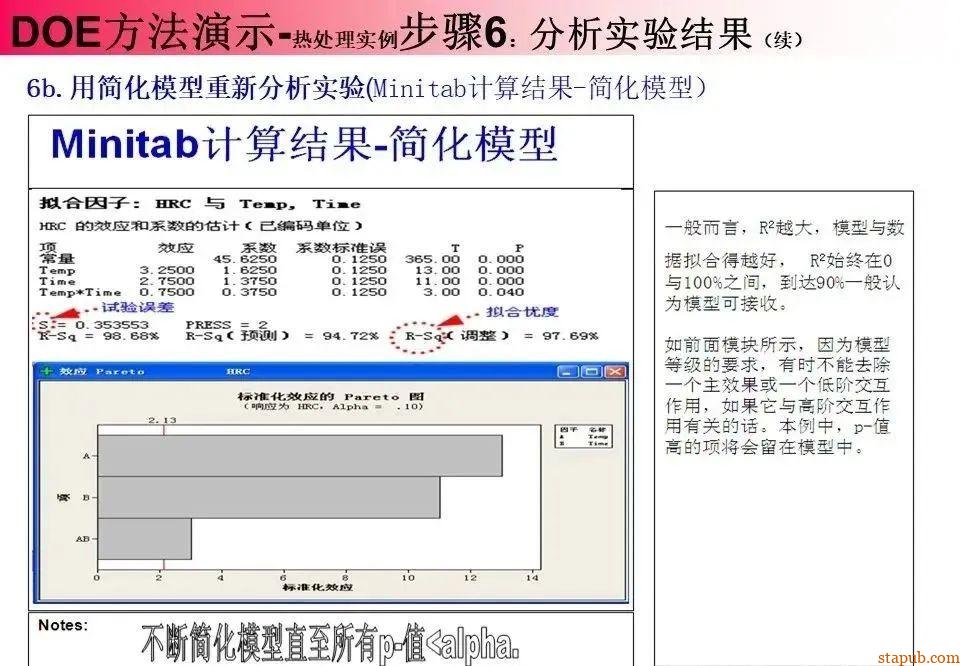Screen dimensions: 960x666
Task: Click the 效应 column header
Action: (x=176, y=248)
